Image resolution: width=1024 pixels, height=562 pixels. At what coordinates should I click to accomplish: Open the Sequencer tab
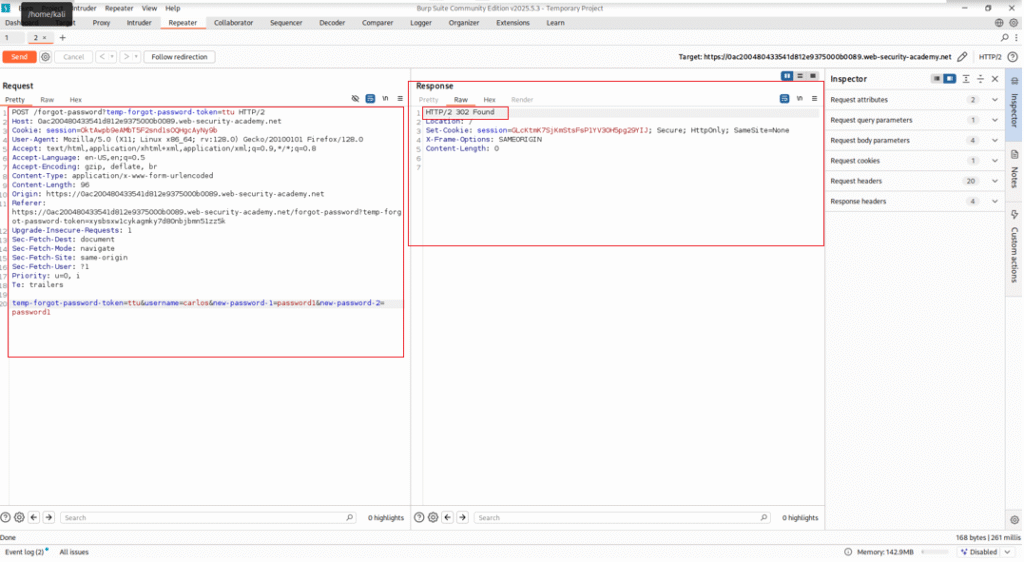point(286,23)
